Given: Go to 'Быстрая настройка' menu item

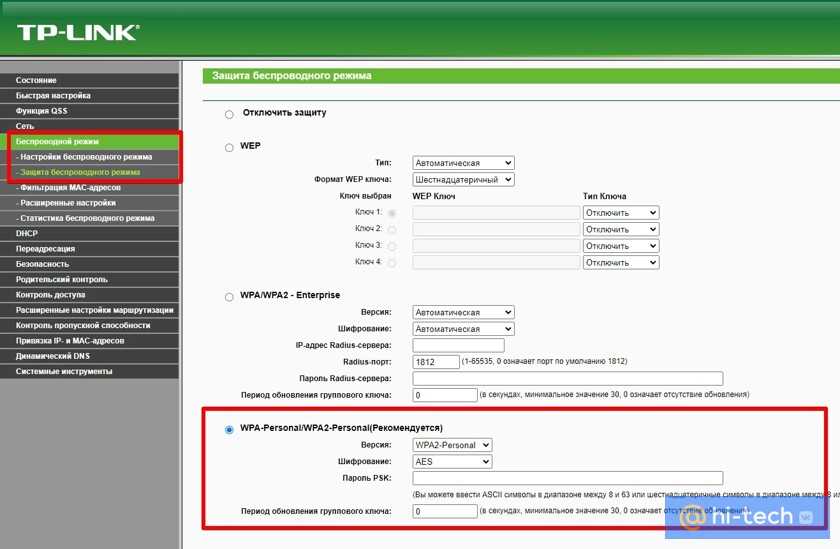Looking at the screenshot, I should 53,95.
